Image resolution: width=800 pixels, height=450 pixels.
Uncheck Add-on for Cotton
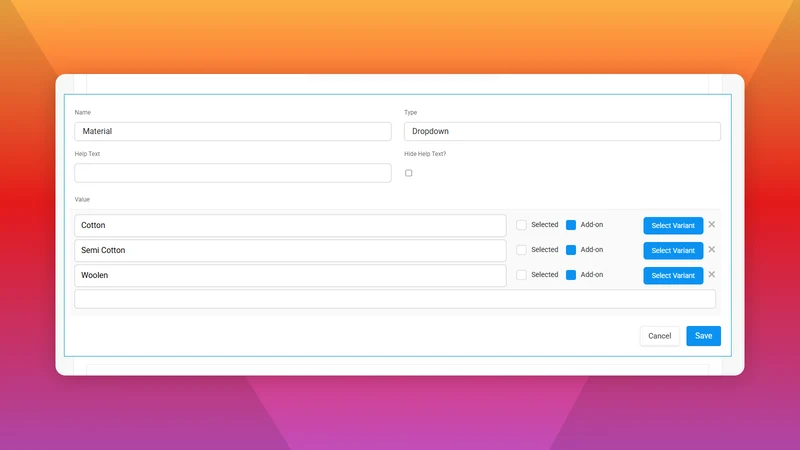[571, 225]
